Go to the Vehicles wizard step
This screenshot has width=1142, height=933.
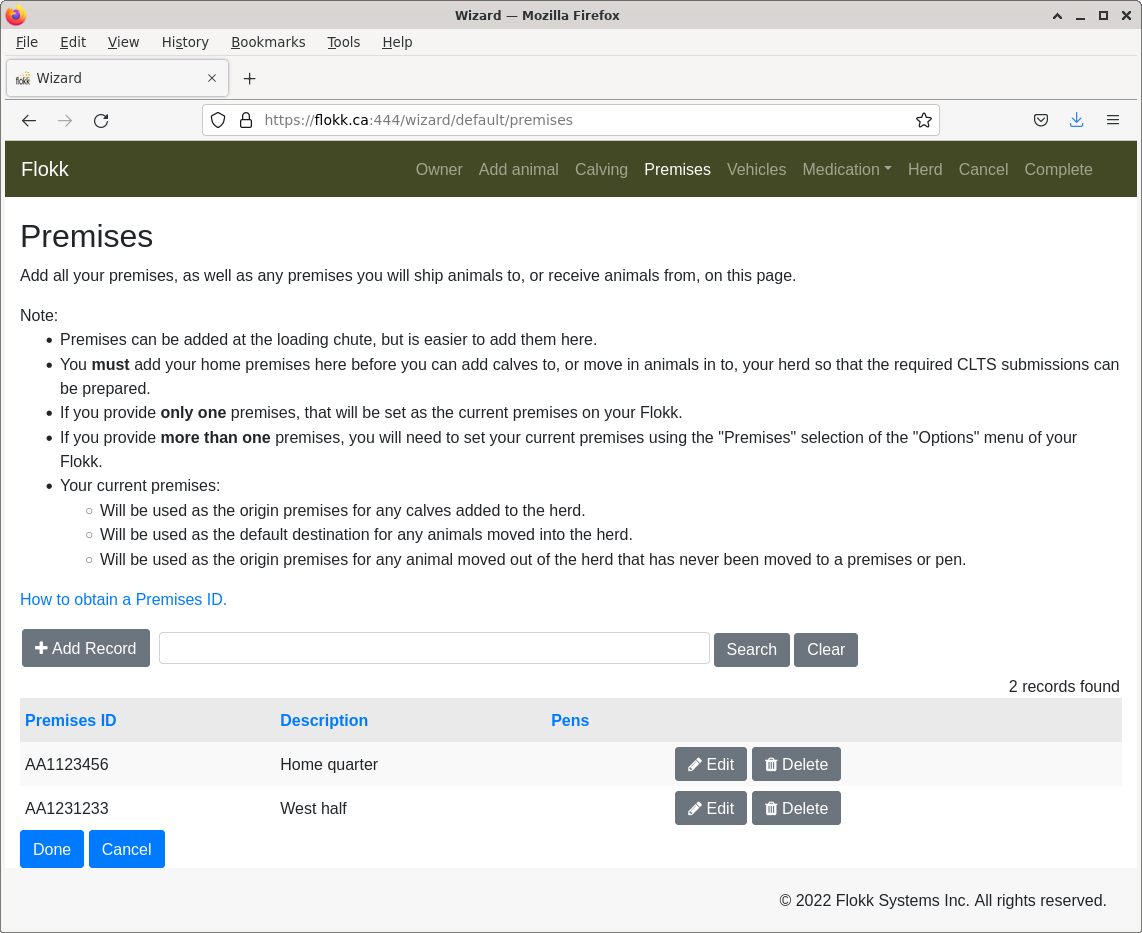coord(756,169)
